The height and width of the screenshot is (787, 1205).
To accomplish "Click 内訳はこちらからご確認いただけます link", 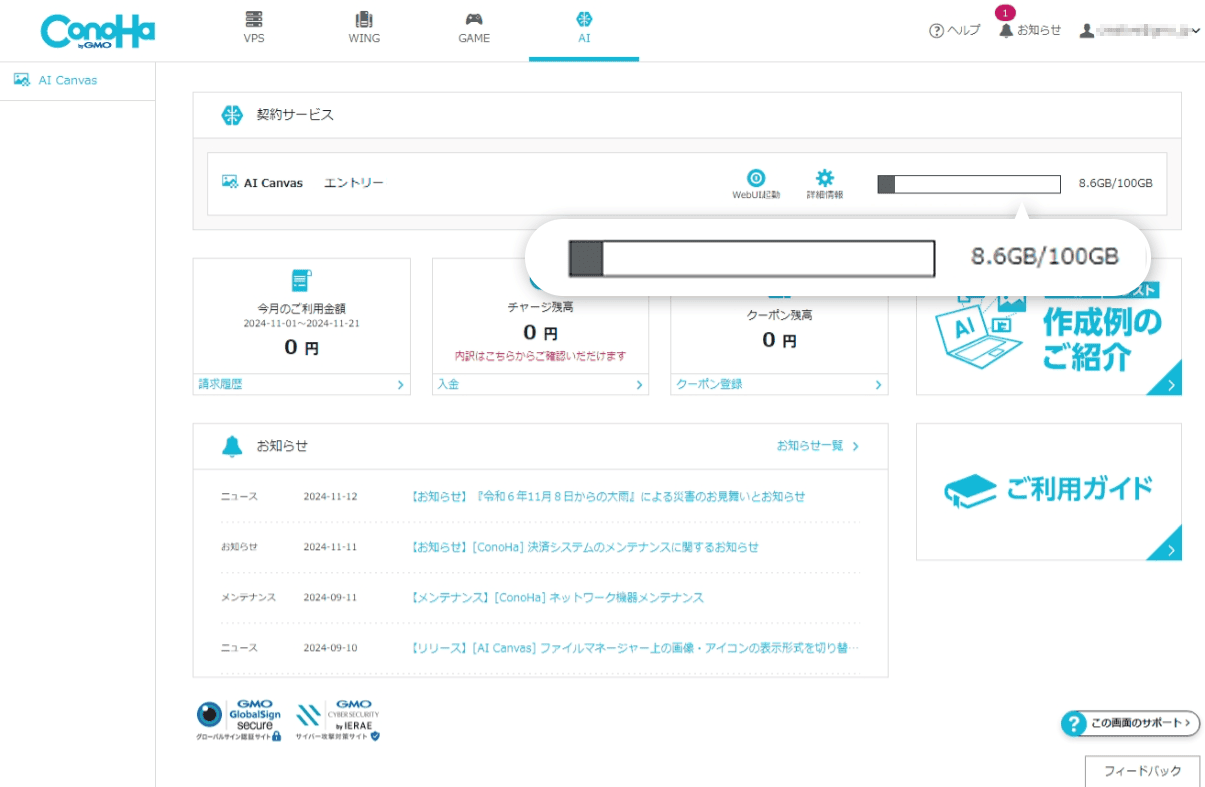I will (540, 356).
